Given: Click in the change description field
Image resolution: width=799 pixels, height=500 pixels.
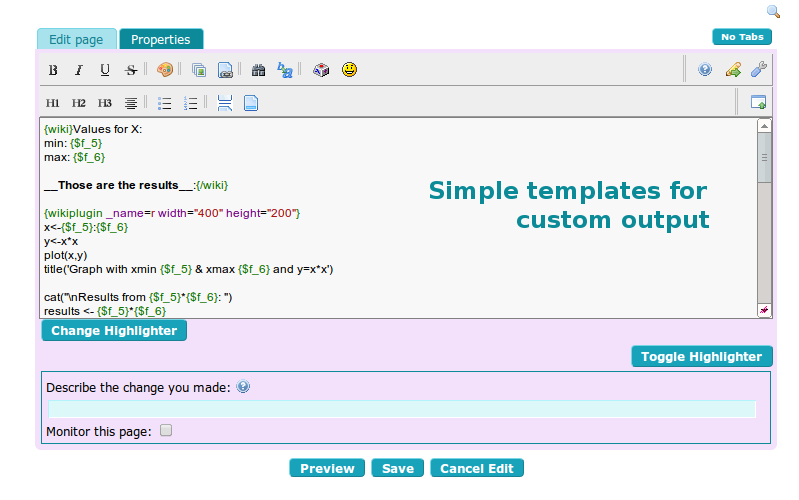Looking at the screenshot, I should 402,408.
